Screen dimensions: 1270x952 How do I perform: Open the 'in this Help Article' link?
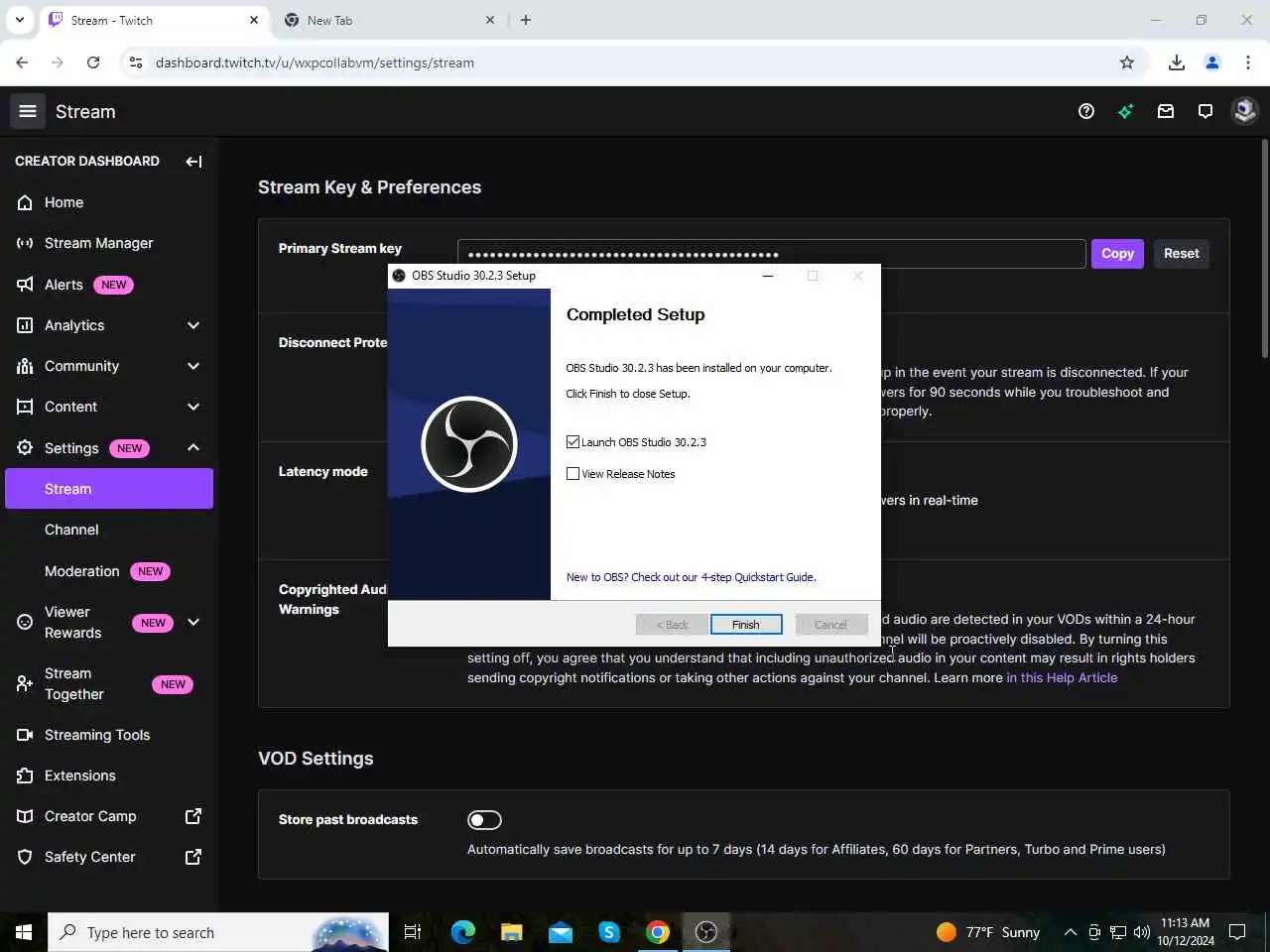click(x=1062, y=678)
